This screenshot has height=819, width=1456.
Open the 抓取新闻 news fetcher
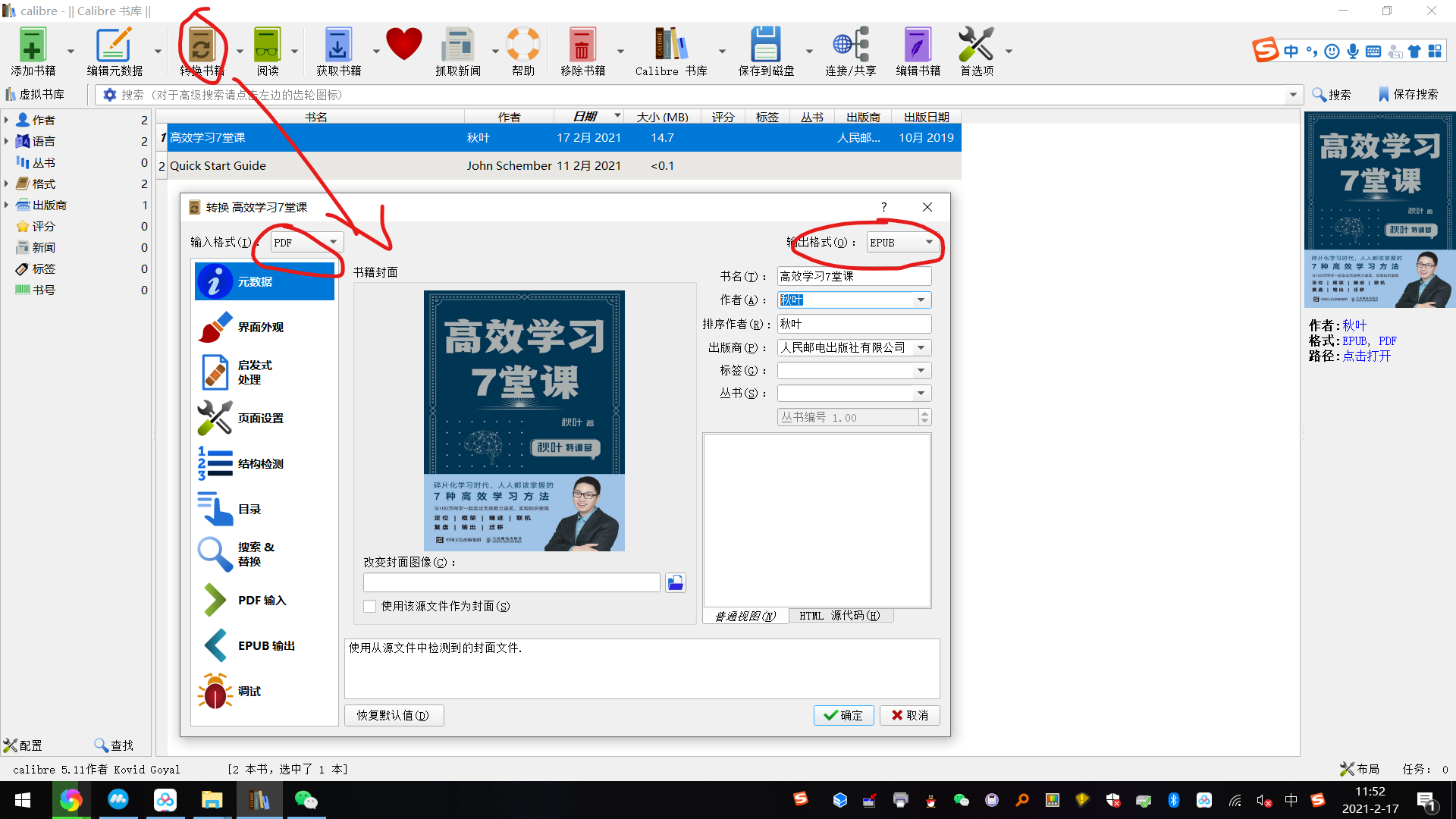click(x=458, y=45)
